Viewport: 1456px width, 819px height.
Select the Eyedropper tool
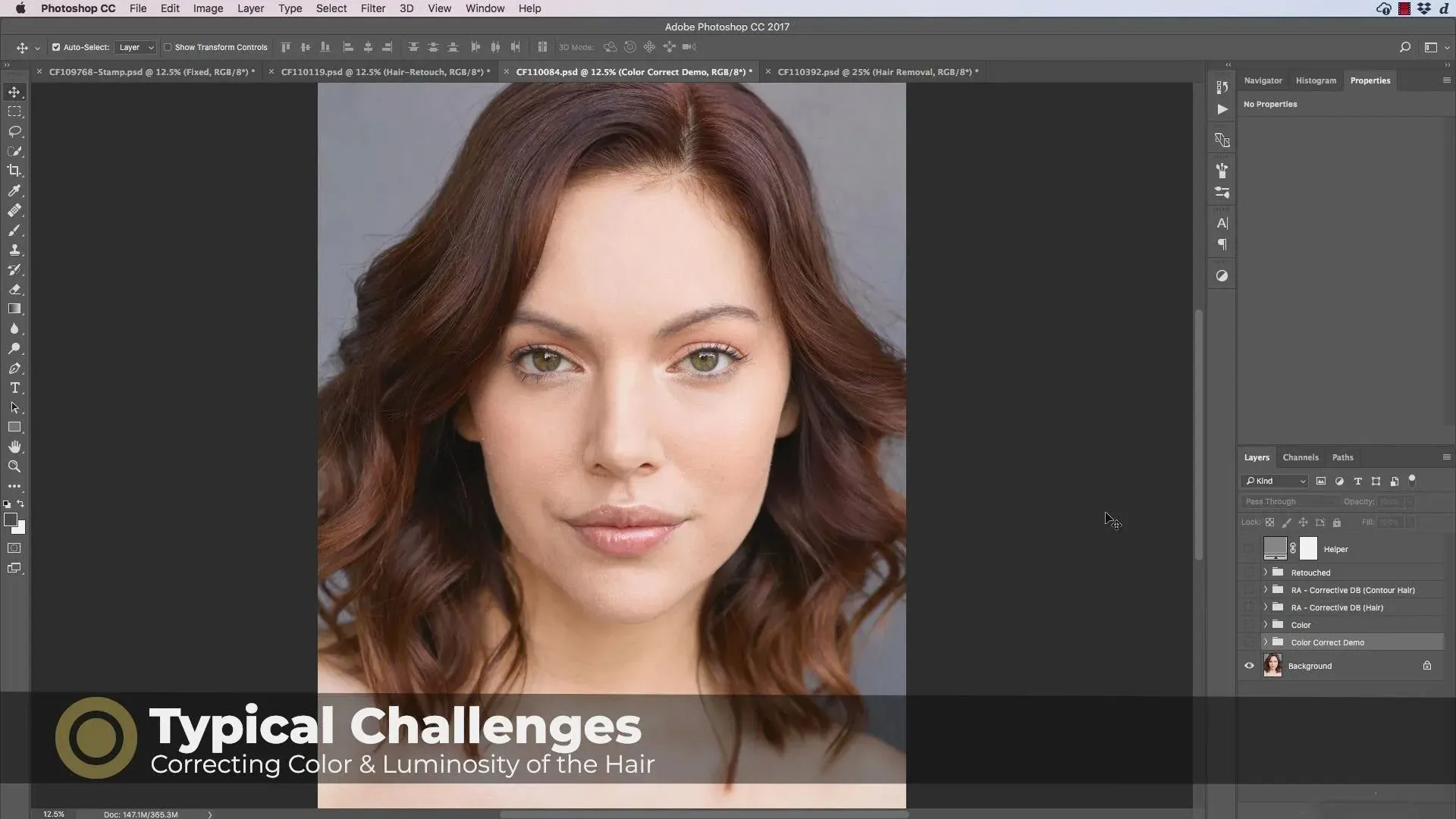point(14,191)
